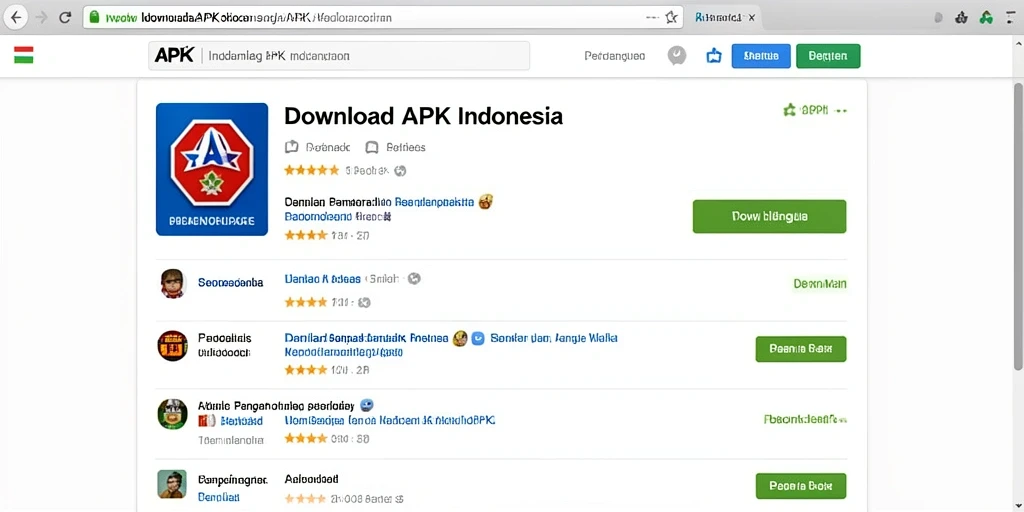This screenshot has width=1024, height=512.
Task: Bookmark page with star icon in address bar
Action: click(671, 18)
